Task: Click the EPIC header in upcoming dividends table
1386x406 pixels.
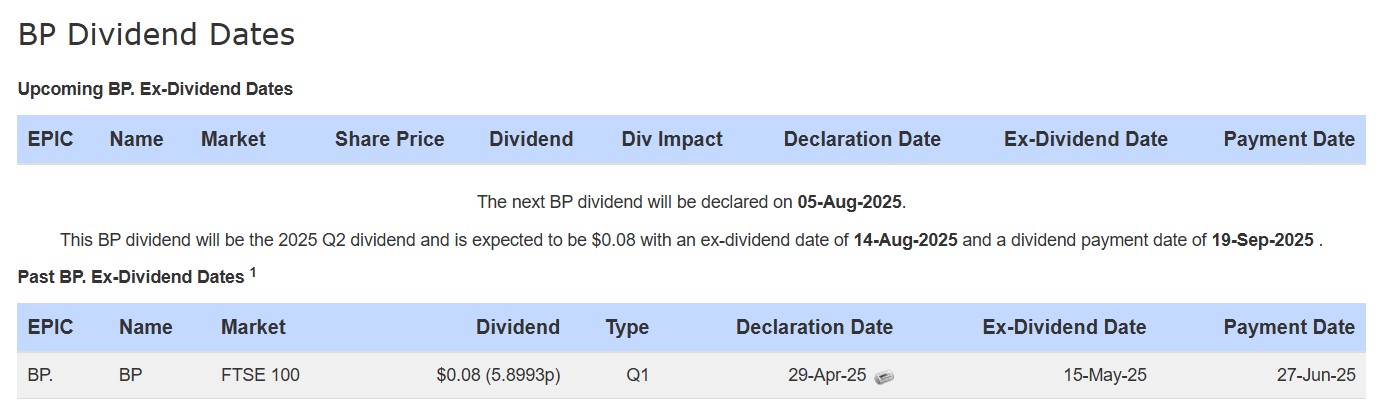Action: (x=51, y=139)
